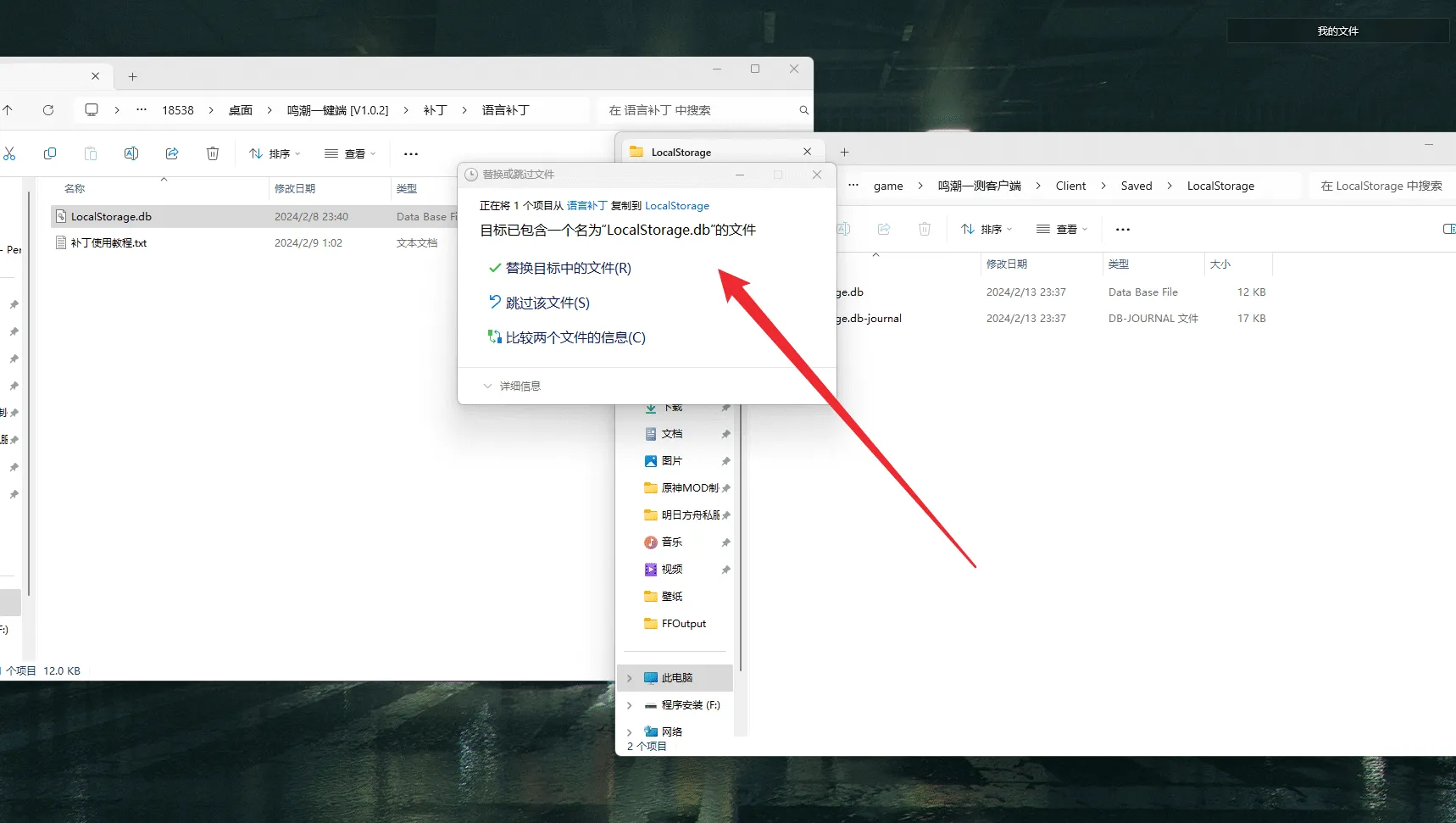Click the rename icon in left window toolbar
The height and width of the screenshot is (823, 1456).
131,153
